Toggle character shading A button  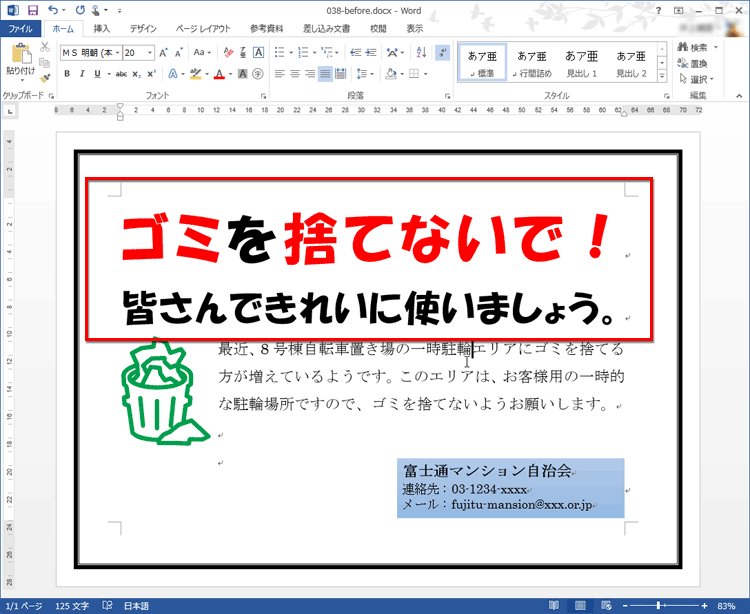coord(243,74)
